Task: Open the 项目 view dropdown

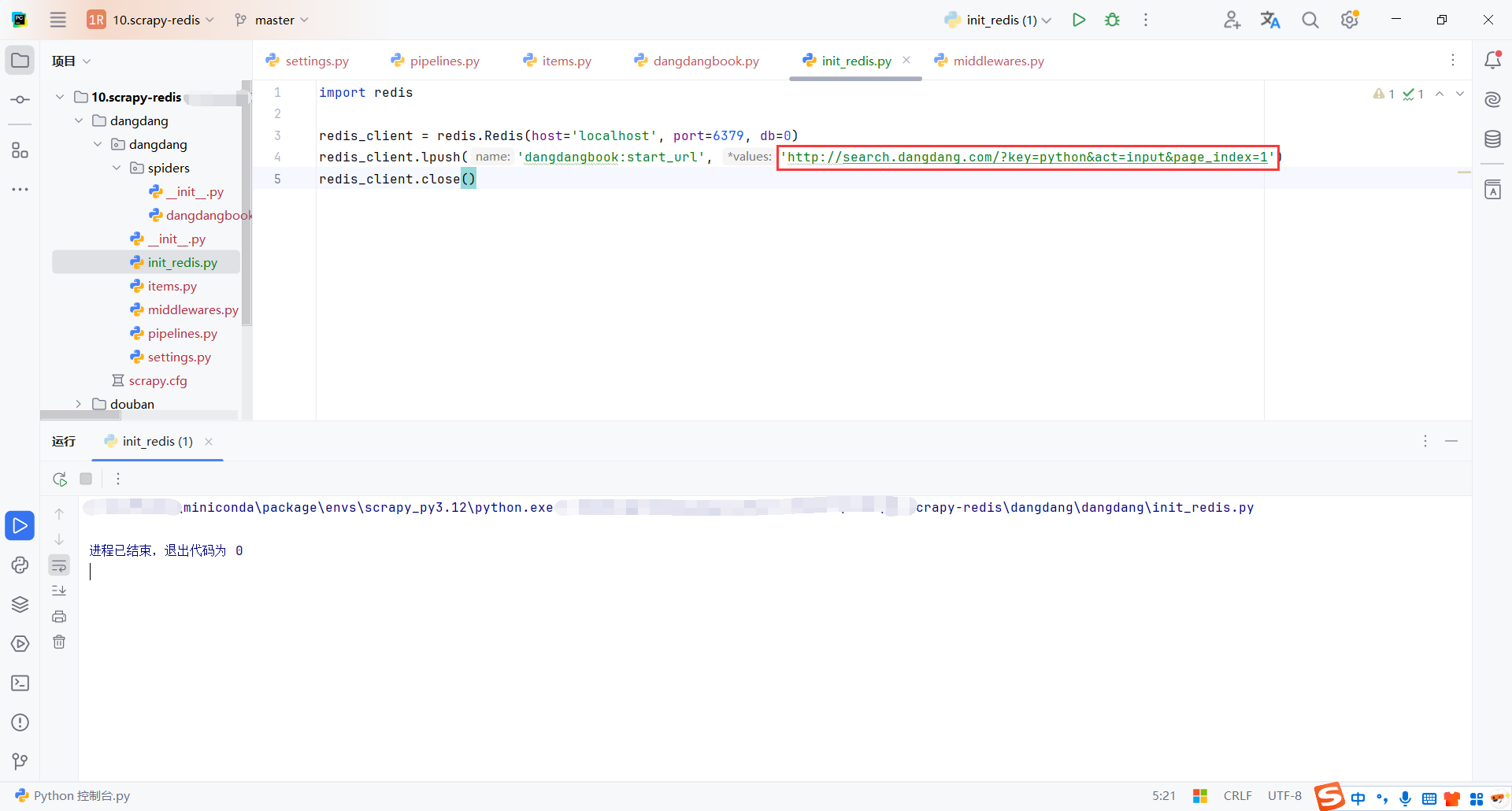Action: [72, 61]
